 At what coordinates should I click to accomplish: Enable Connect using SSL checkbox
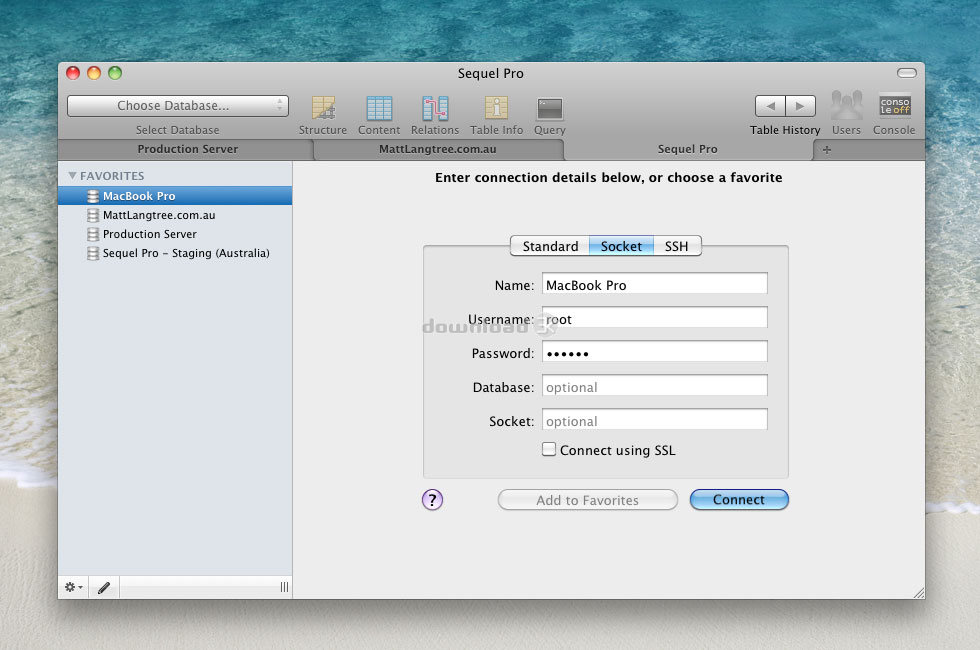[x=549, y=450]
